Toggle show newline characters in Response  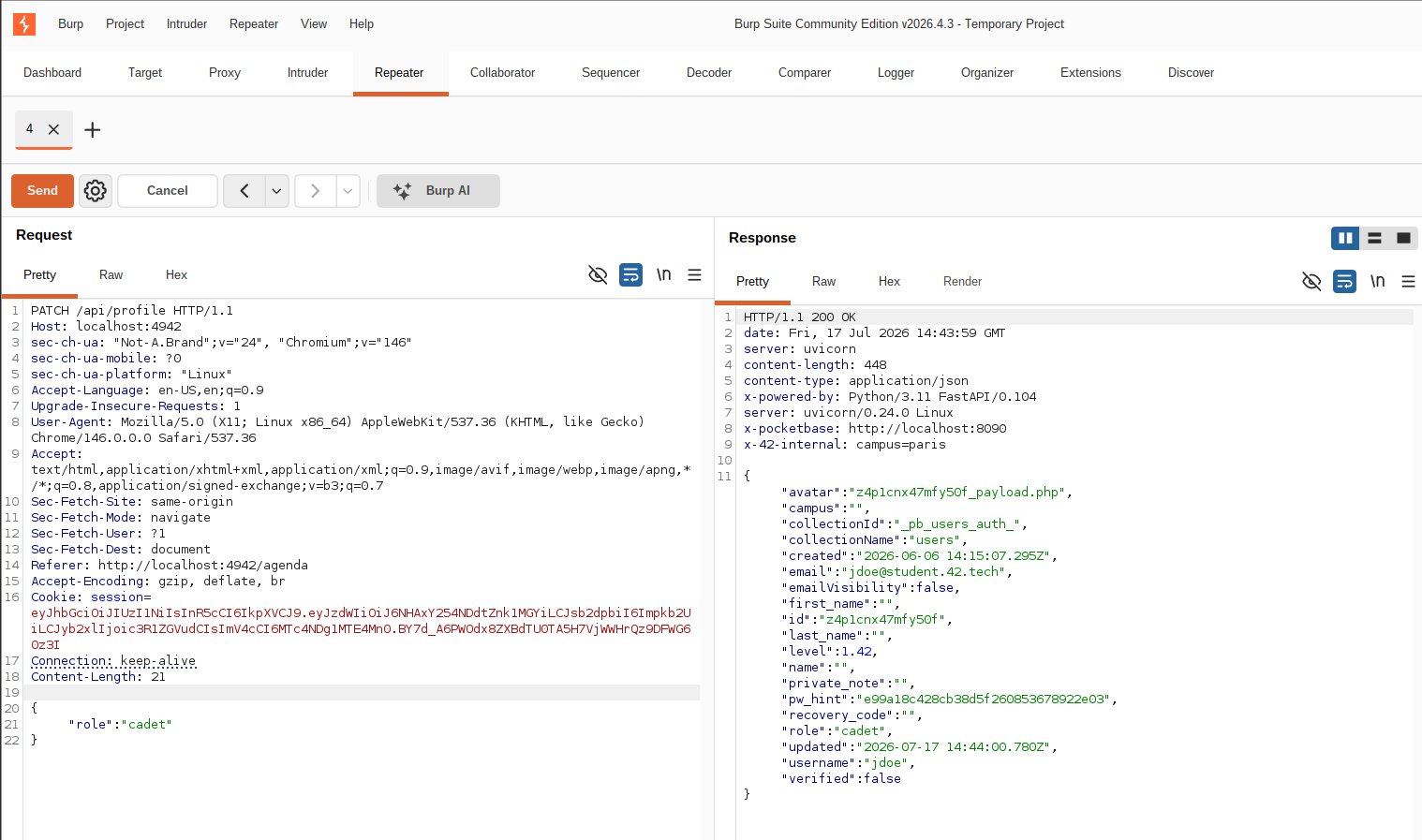(1377, 281)
